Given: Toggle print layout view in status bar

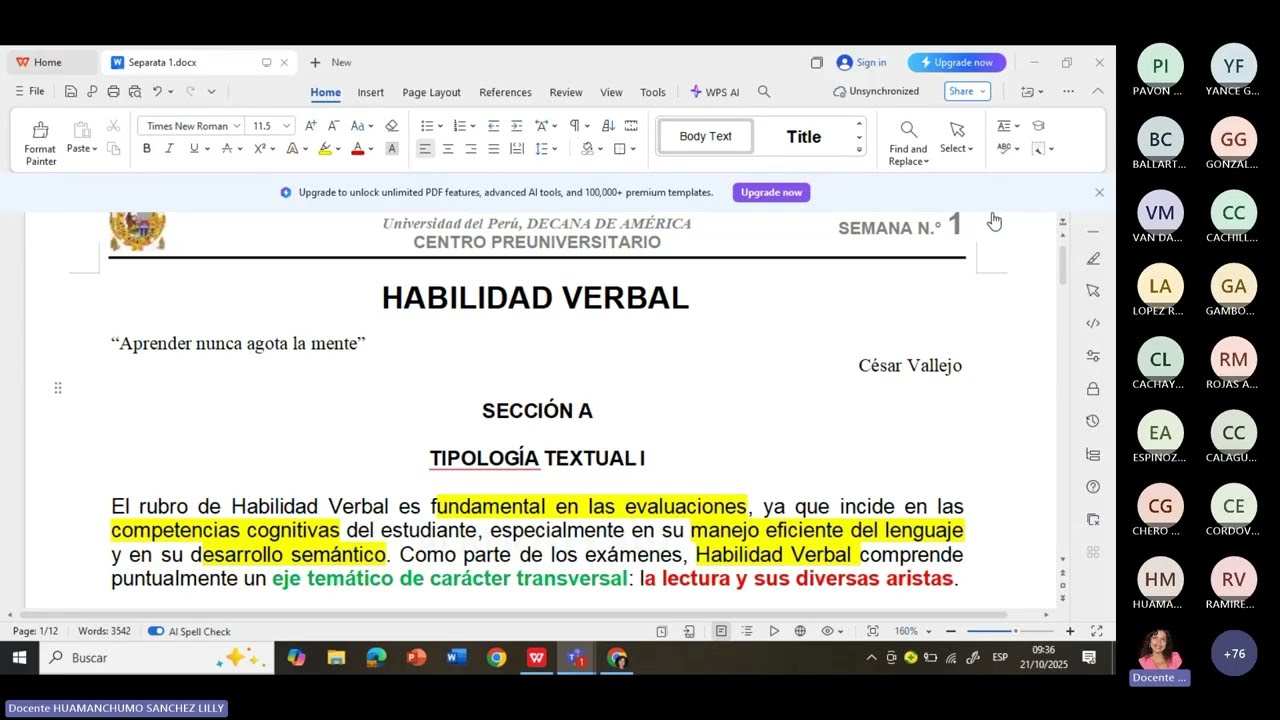Looking at the screenshot, I should tap(721, 631).
